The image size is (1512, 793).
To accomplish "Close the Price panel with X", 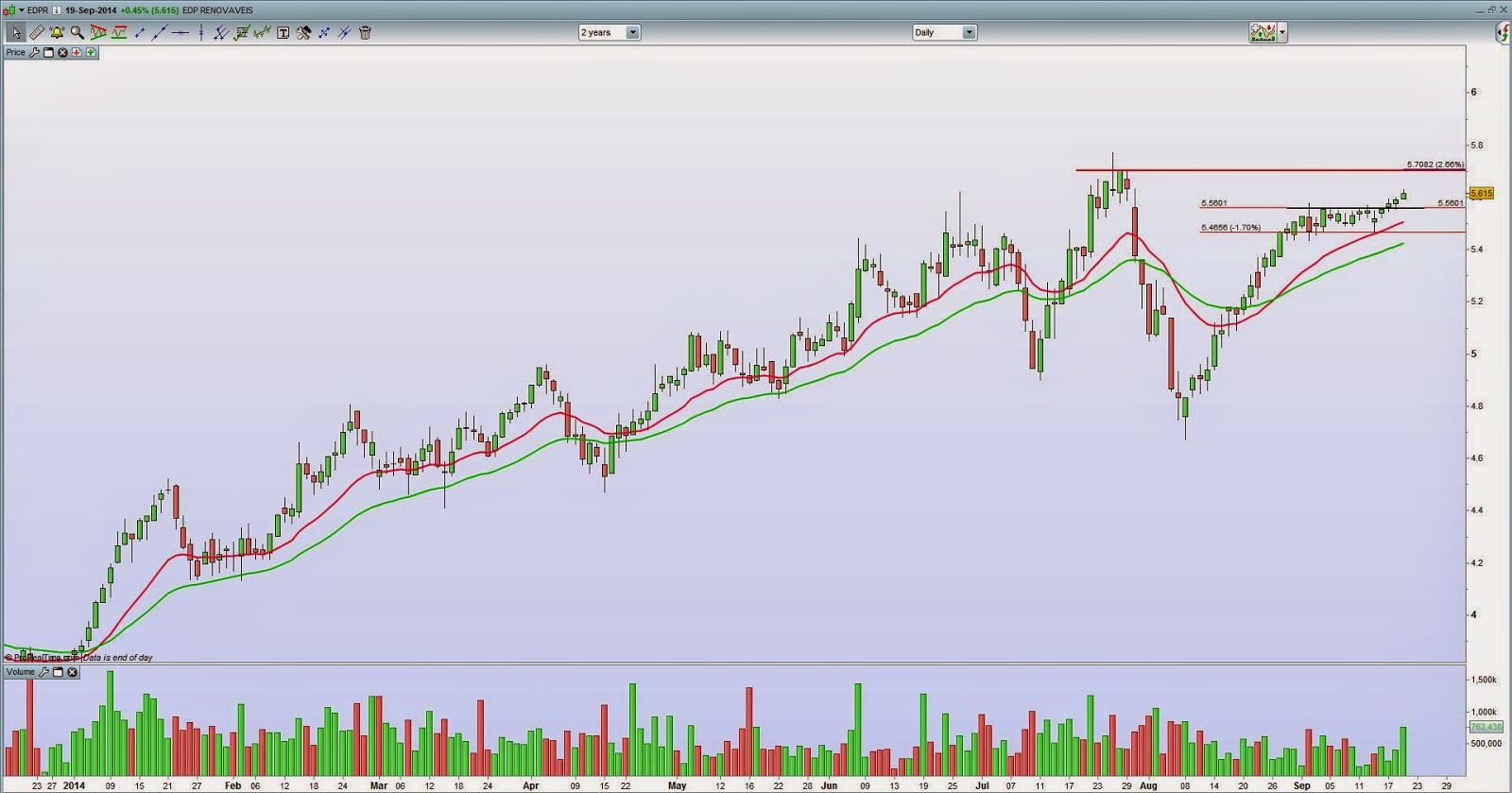I will pos(62,52).
